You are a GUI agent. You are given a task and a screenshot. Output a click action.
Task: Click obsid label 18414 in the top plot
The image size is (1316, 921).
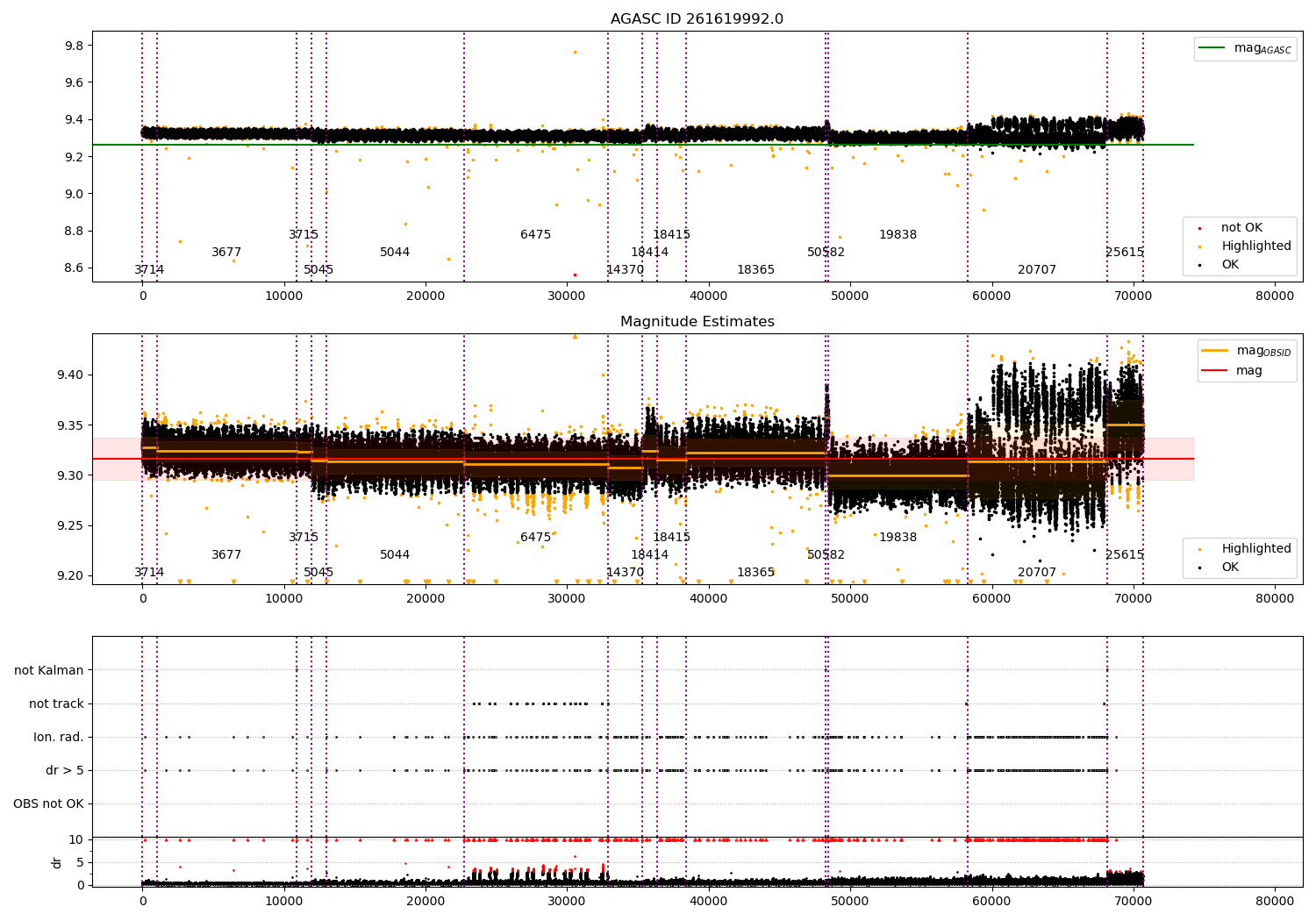(x=649, y=253)
